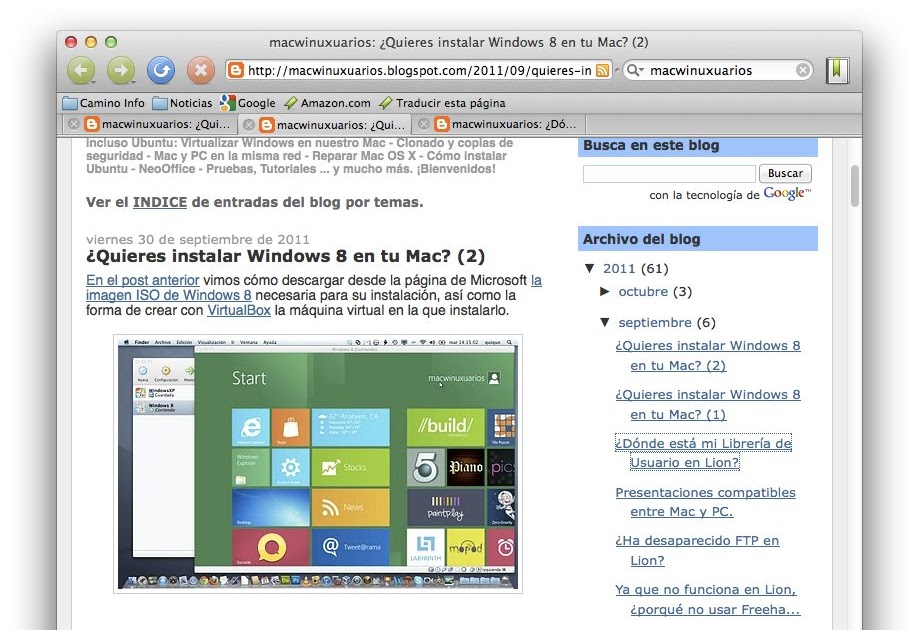Viewport: 919px width, 630px height.
Task: Open the Amazon.com bookmark
Action: (x=327, y=103)
